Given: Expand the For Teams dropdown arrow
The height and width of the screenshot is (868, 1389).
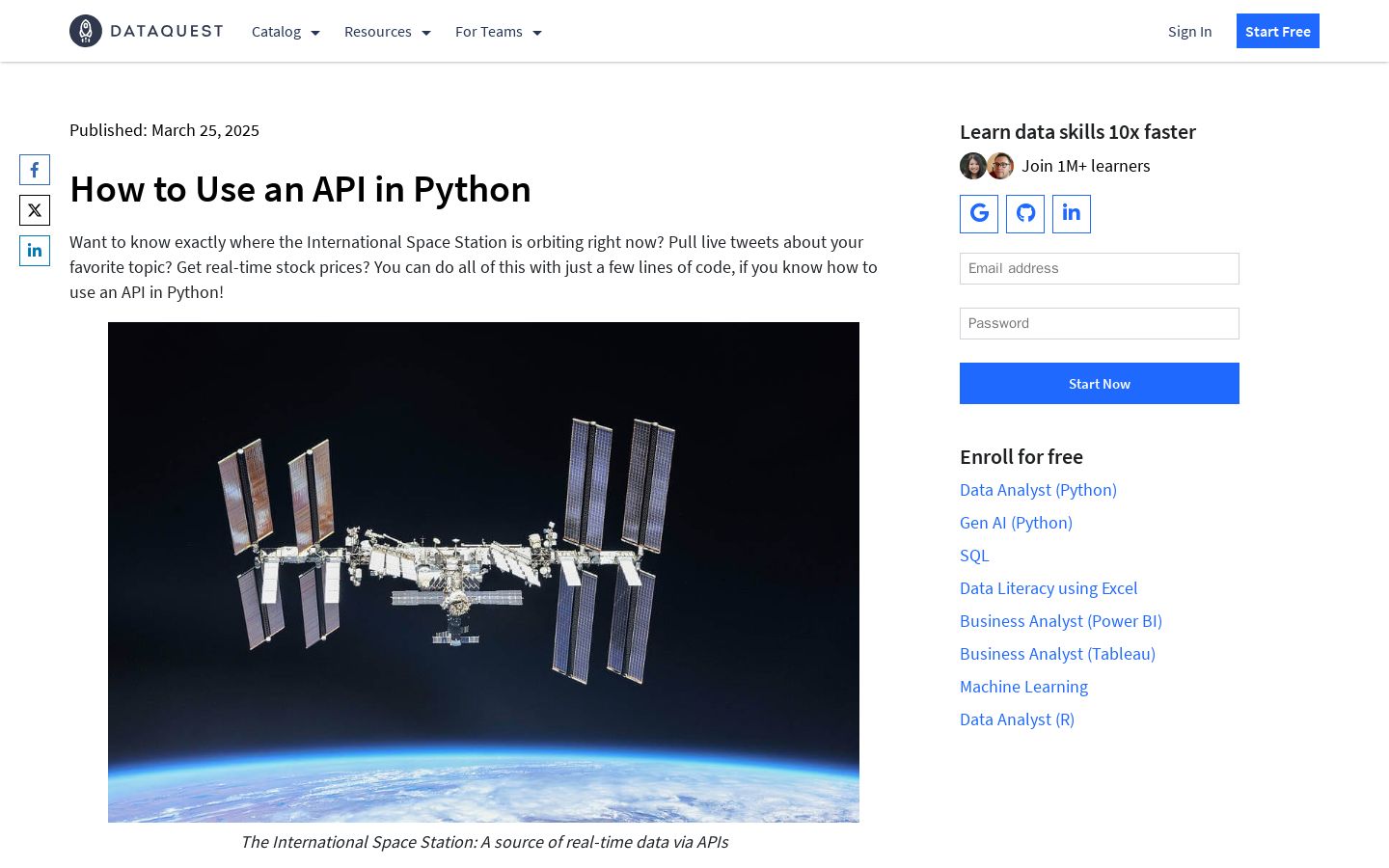Looking at the screenshot, I should click(x=536, y=33).
